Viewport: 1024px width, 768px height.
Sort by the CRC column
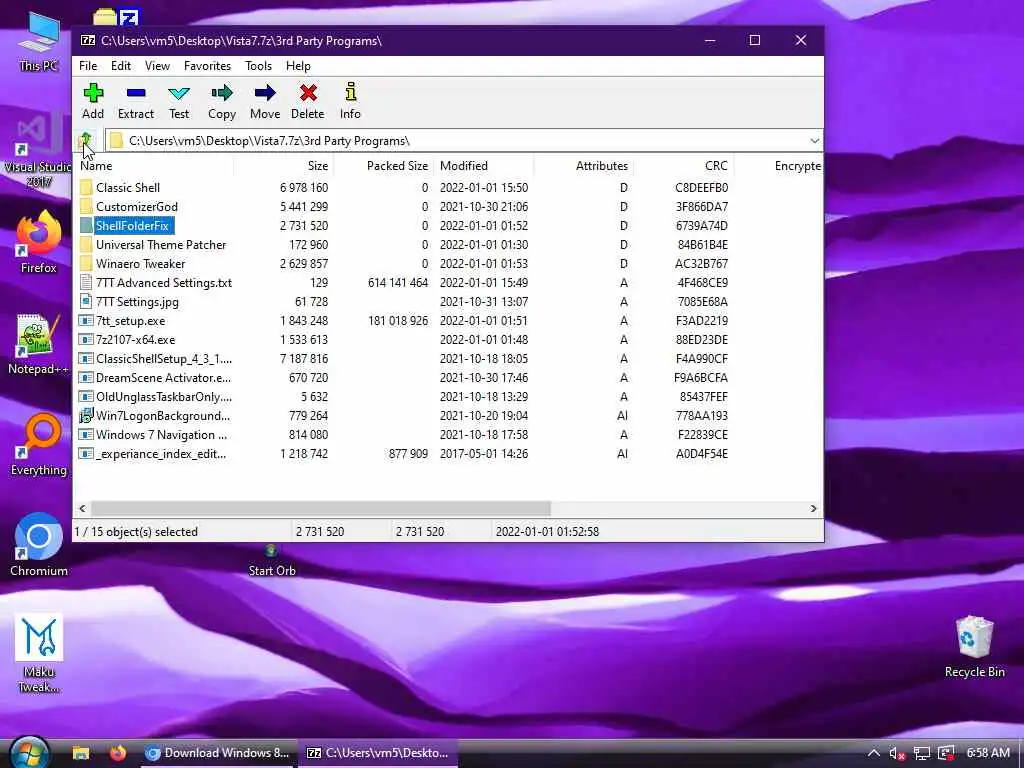point(684,166)
